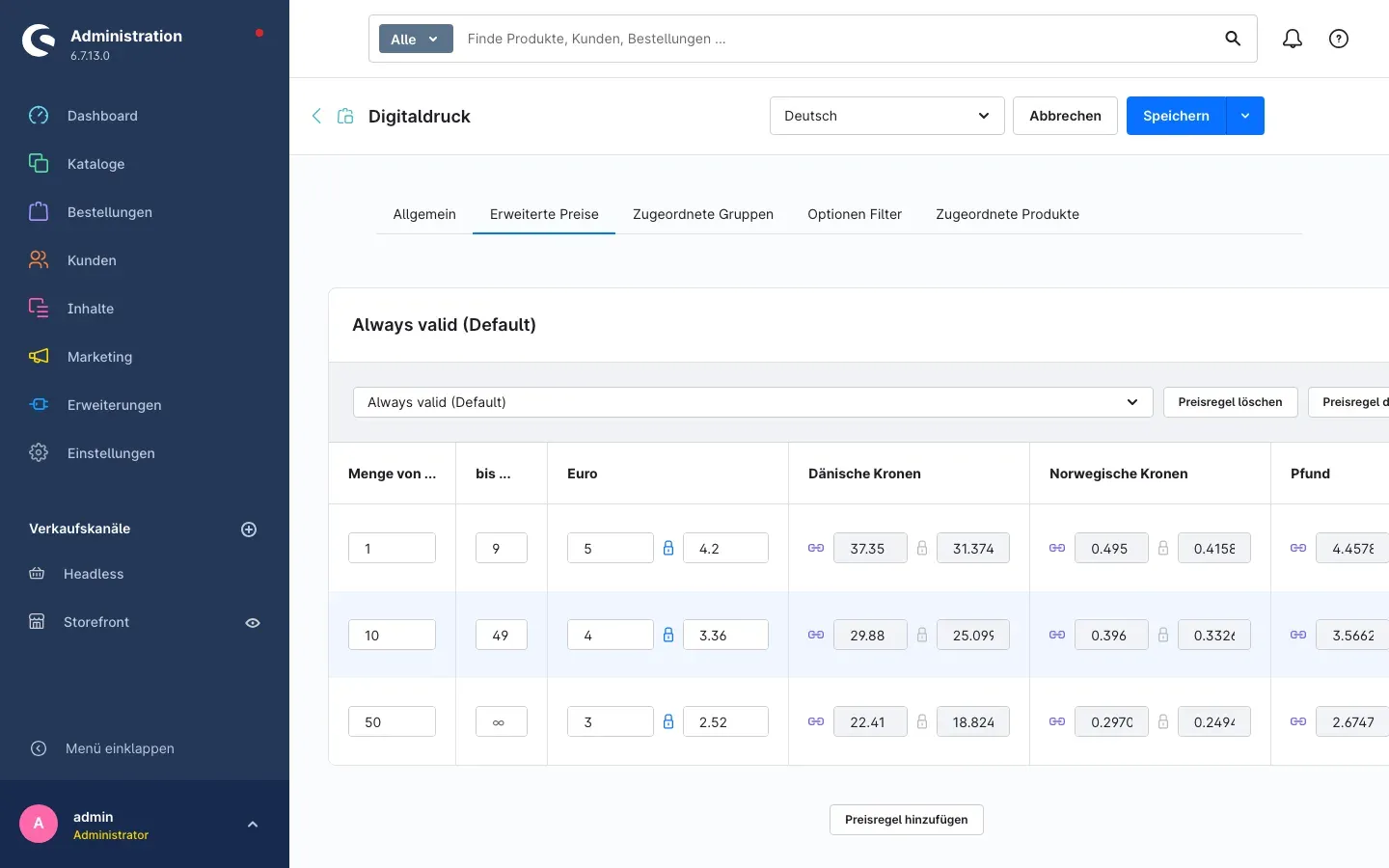The height and width of the screenshot is (868, 1389).
Task: Add a new Verkaufskanal via plus icon
Action: pyautogui.click(x=249, y=529)
